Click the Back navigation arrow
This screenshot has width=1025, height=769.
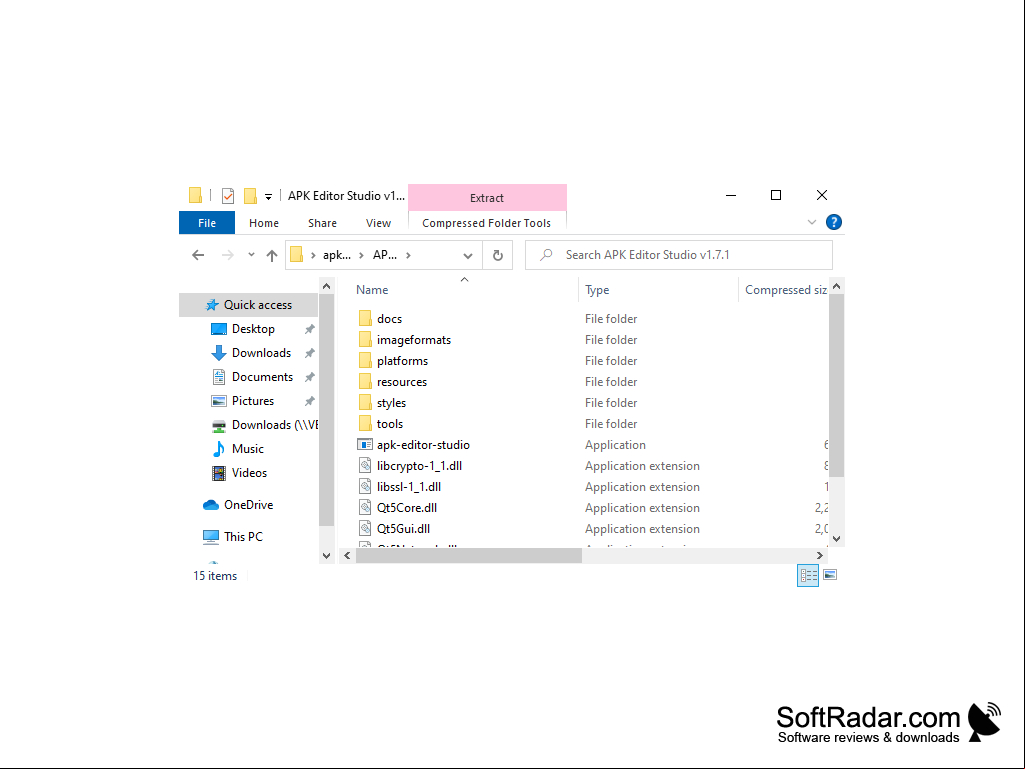tap(198, 255)
